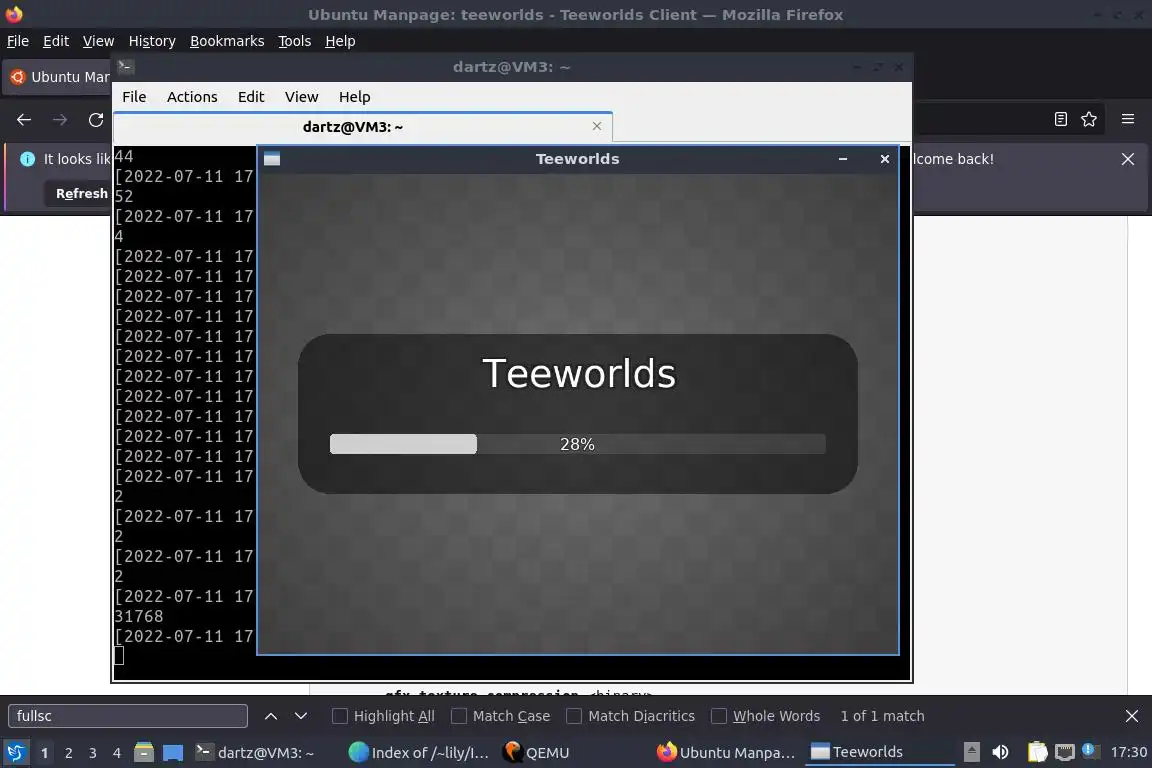Click the Teeworlds 28% loading progress bar
1152x768 pixels.
[577, 444]
